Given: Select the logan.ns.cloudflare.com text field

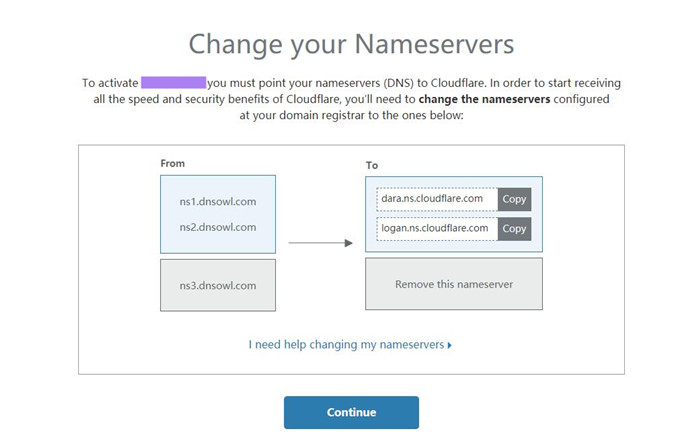Looking at the screenshot, I should click(437, 229).
